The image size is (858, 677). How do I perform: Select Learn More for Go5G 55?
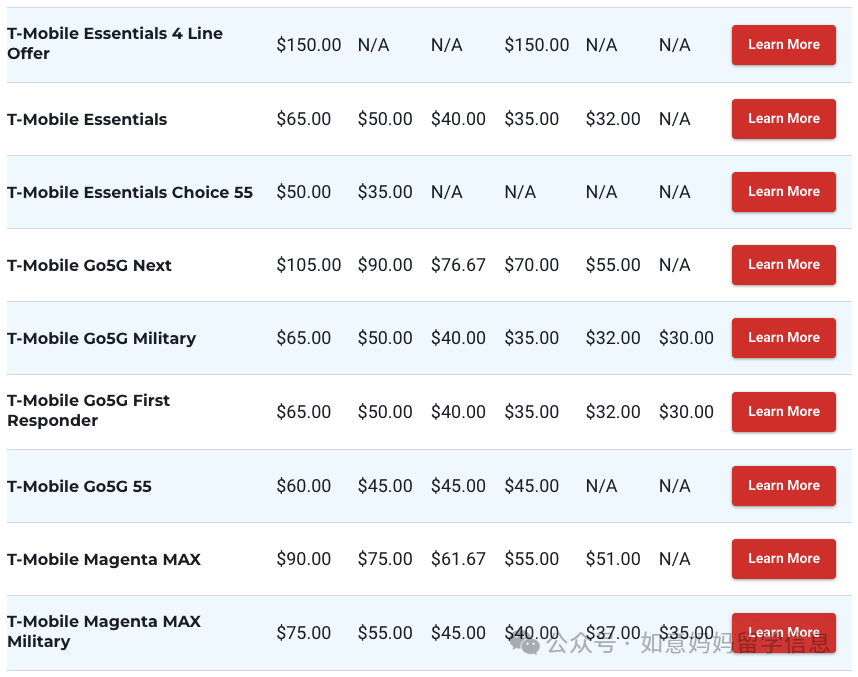[784, 486]
